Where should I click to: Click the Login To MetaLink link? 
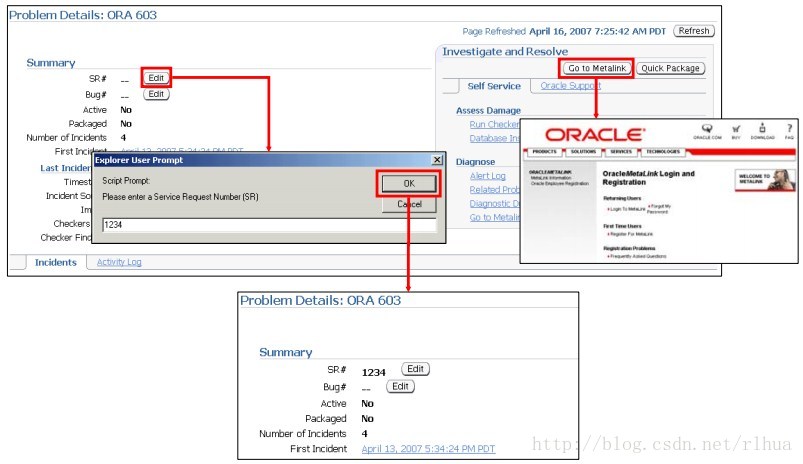pyautogui.click(x=627, y=209)
